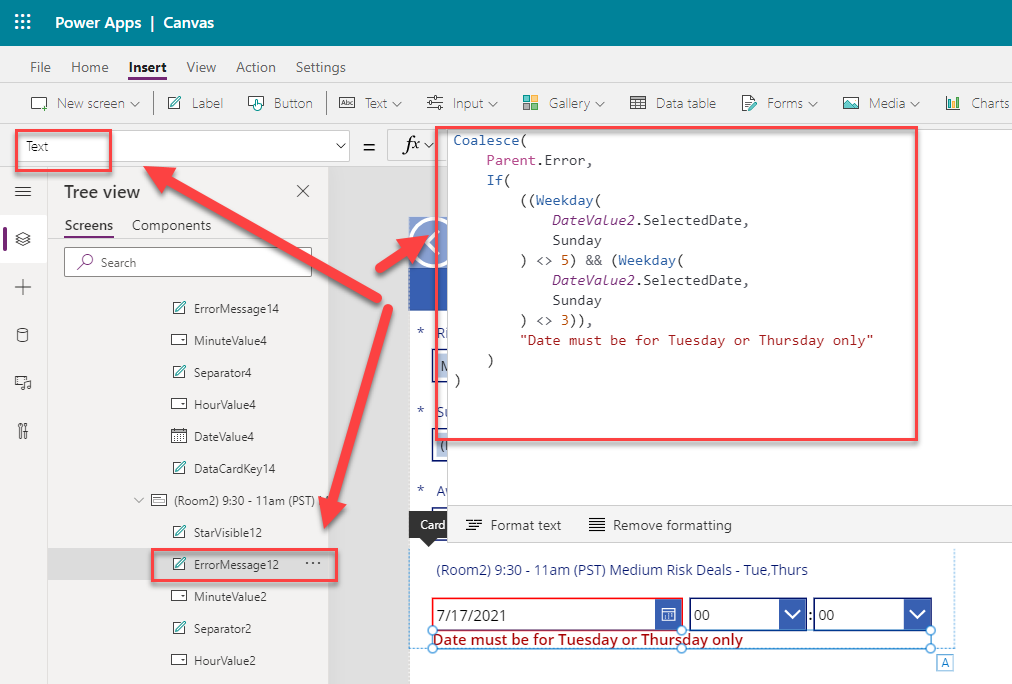The height and width of the screenshot is (684, 1012).
Task: Select ErrorMessage14 in the tree
Action: 236,308
